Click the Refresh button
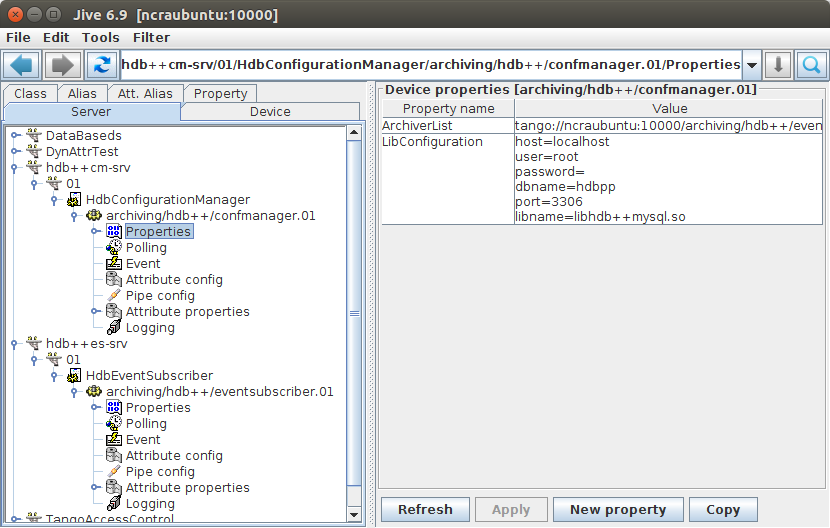Image resolution: width=830 pixels, height=528 pixels. [425, 509]
